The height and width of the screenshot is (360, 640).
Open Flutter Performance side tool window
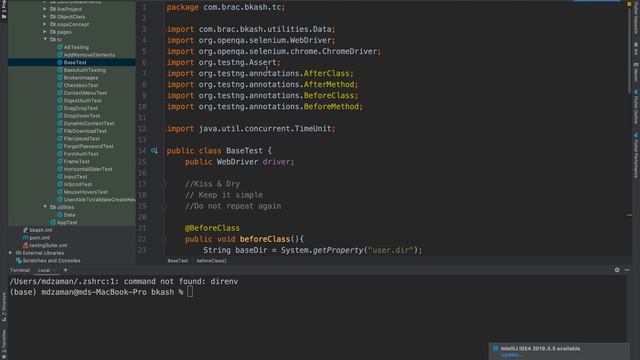coord(636,155)
